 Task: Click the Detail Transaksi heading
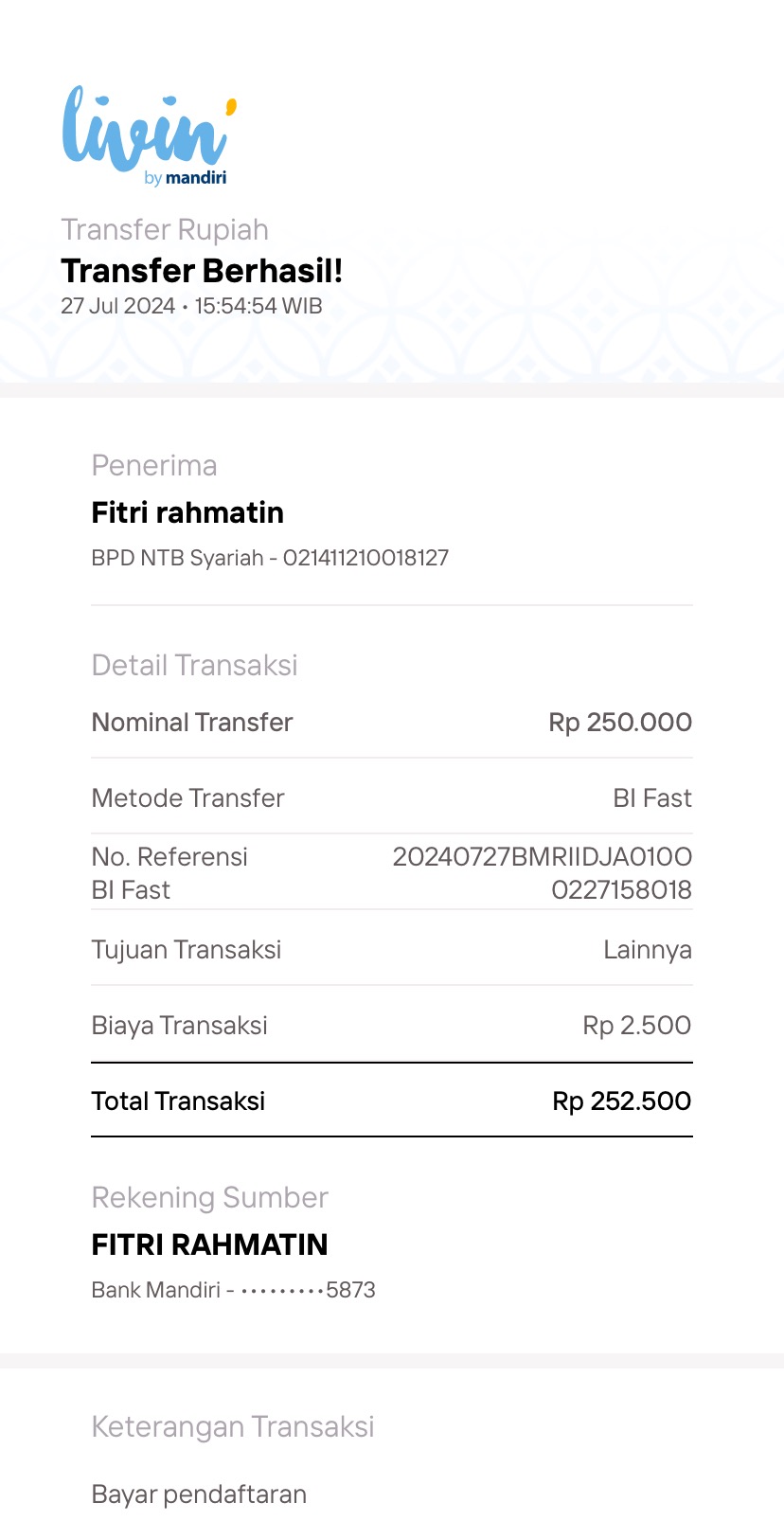194,666
